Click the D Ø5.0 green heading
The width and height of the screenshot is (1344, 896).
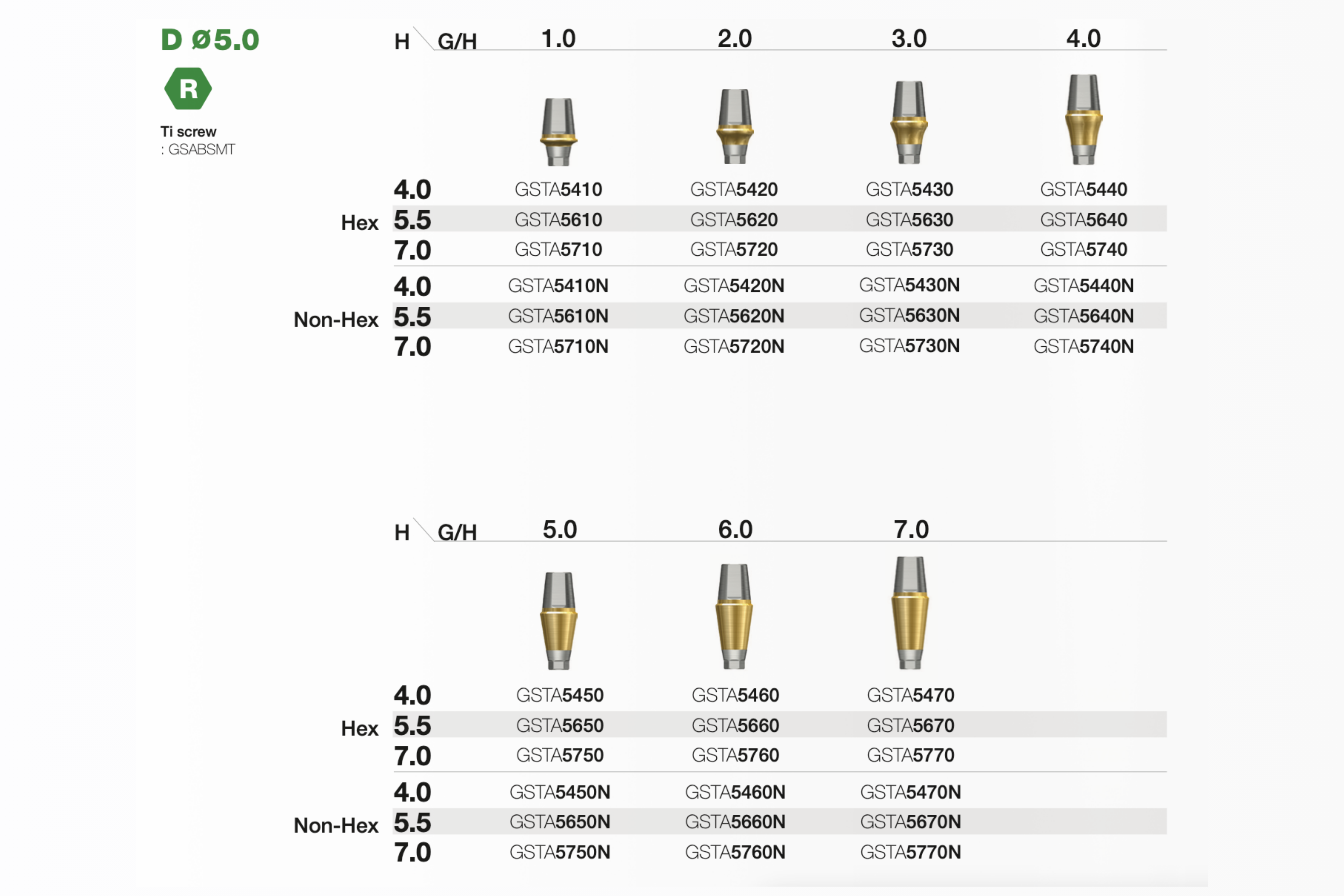click(x=210, y=40)
